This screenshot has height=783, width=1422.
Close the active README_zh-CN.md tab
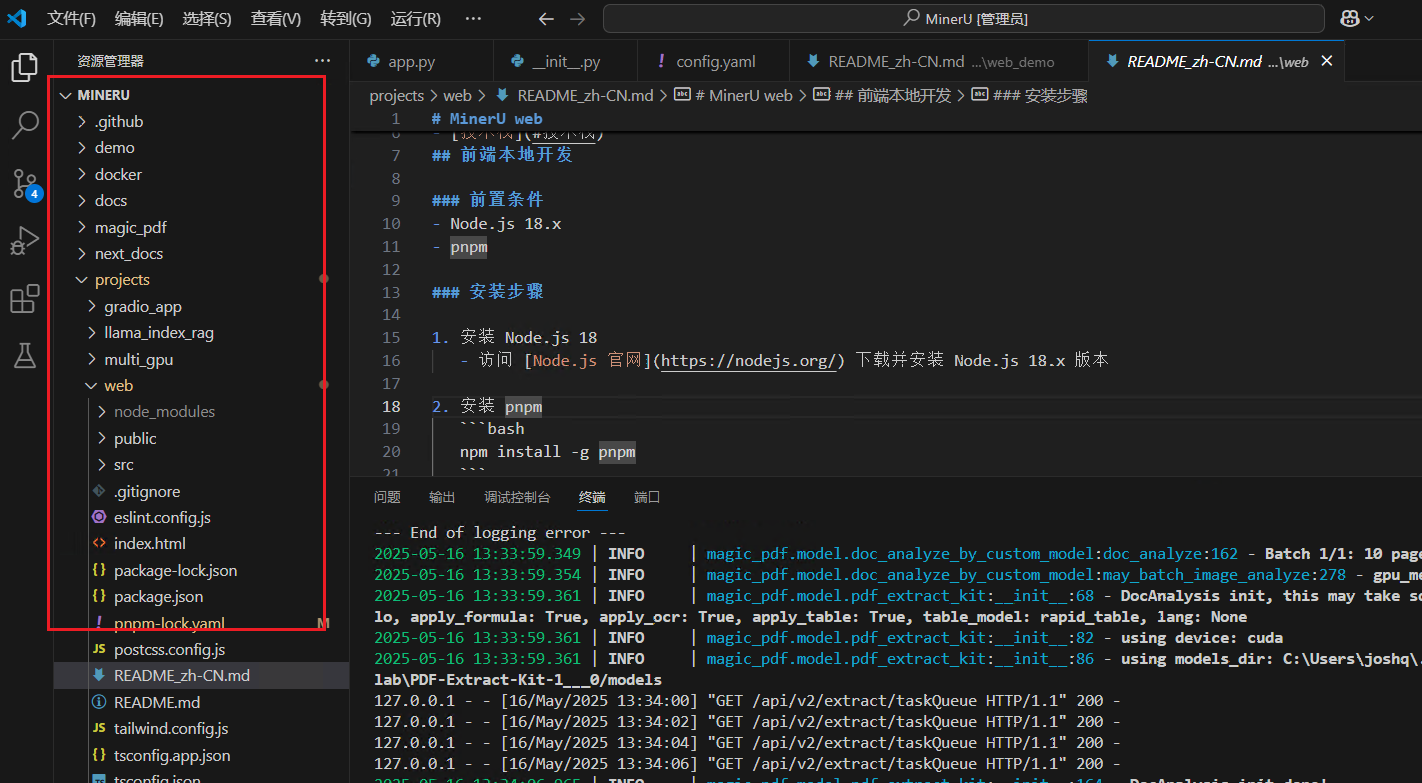tap(1327, 61)
